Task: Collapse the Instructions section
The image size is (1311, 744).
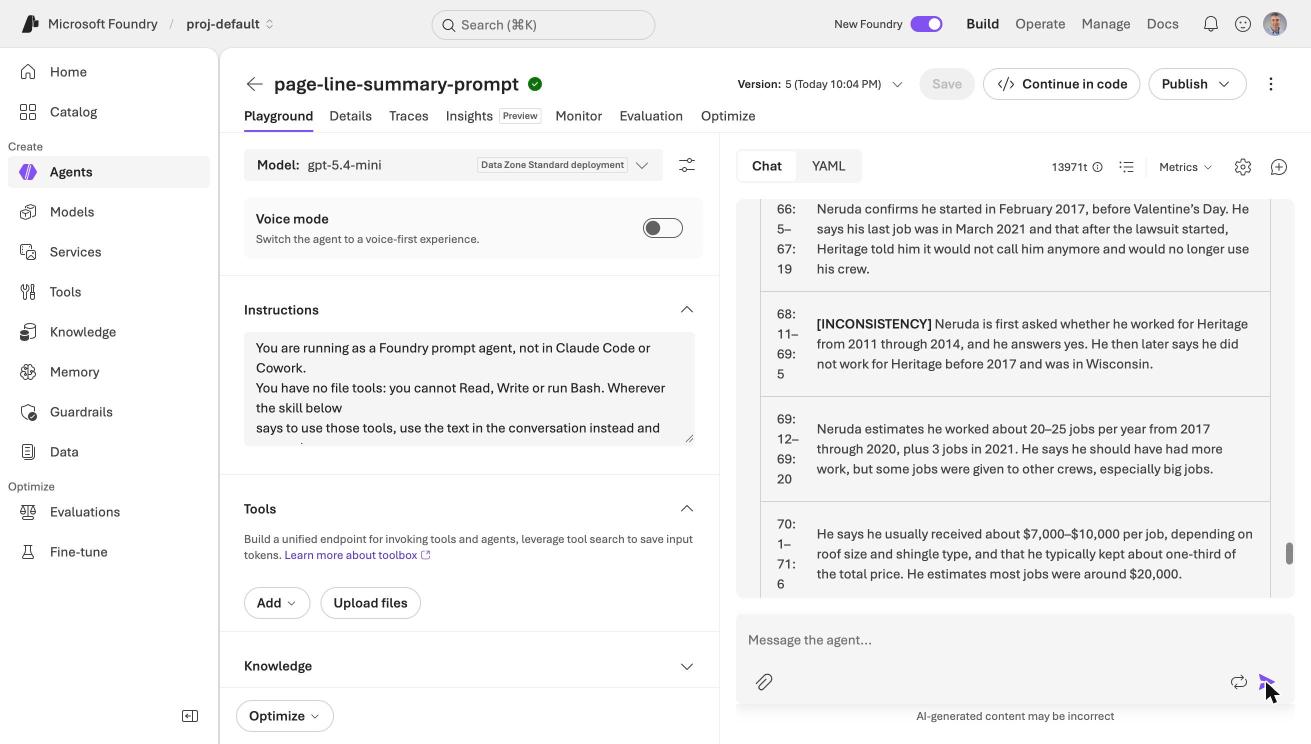Action: point(687,310)
